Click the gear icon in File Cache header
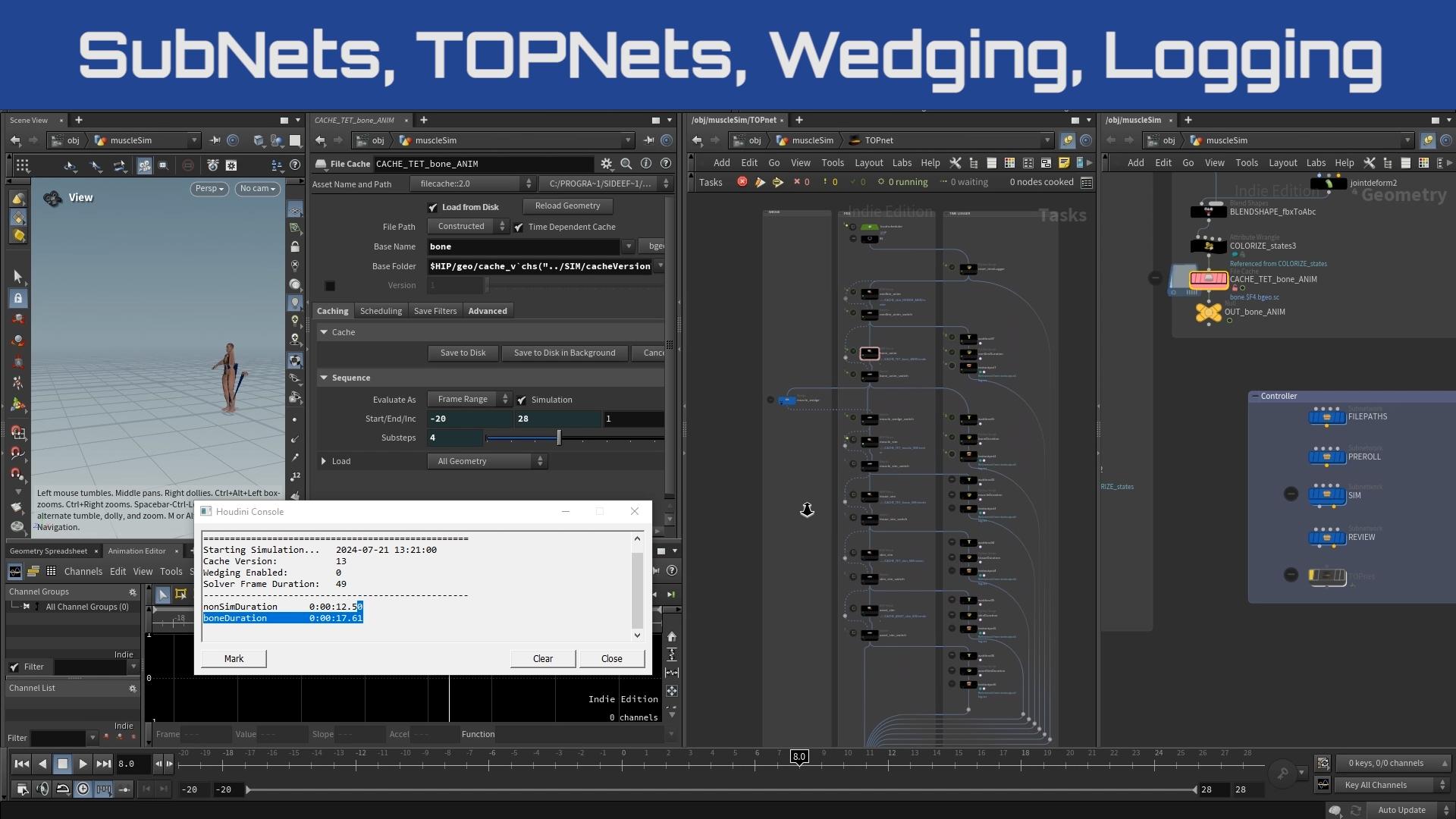The width and height of the screenshot is (1456, 819). pos(606,164)
